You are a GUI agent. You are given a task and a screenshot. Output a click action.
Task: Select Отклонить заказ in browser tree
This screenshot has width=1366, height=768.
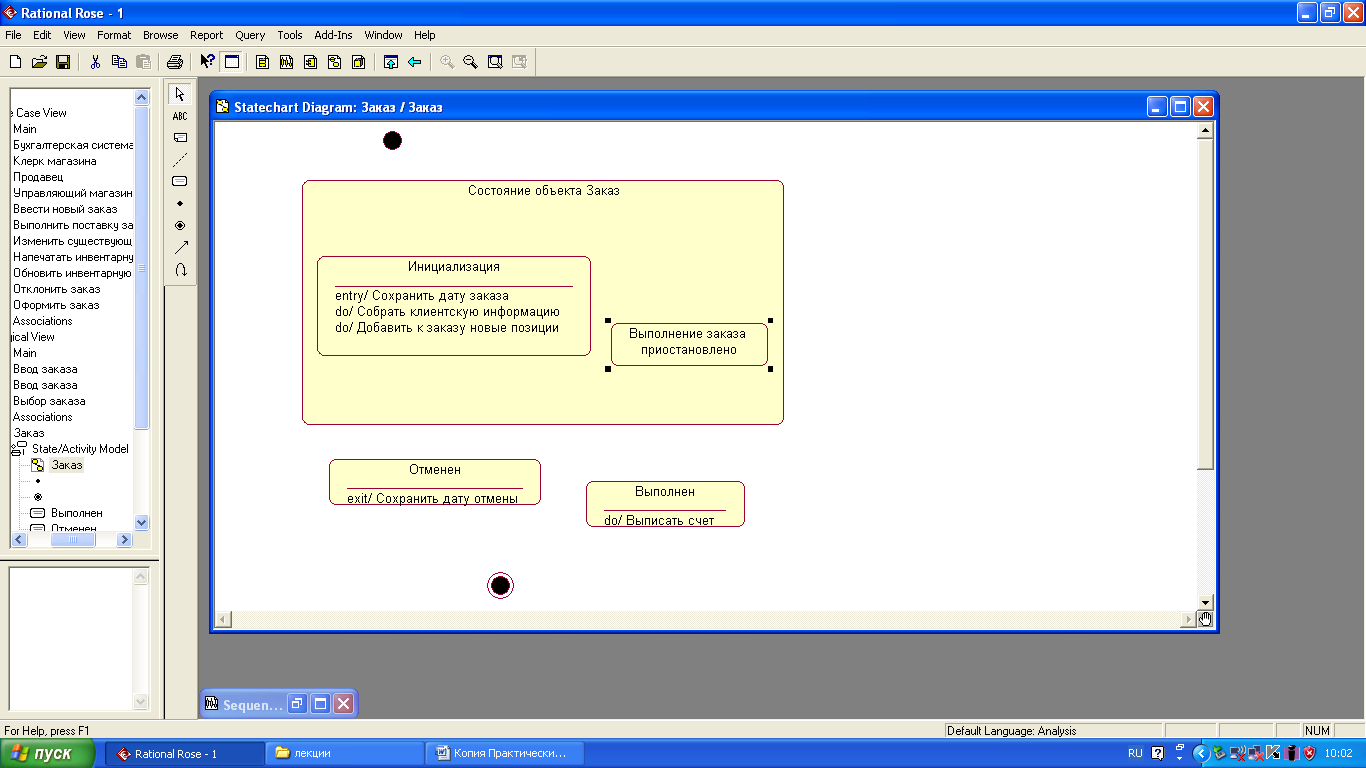tap(57, 289)
